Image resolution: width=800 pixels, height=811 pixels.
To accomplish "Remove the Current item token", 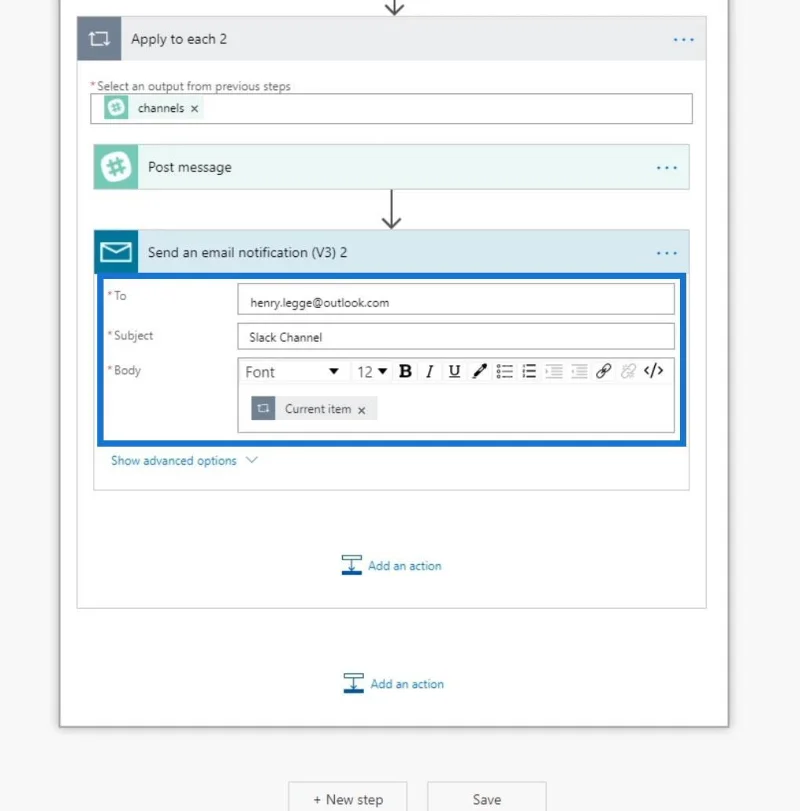I will pos(361,410).
